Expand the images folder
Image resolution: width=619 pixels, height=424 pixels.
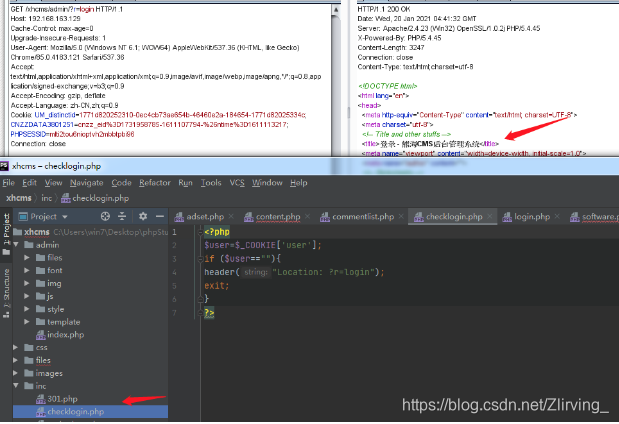click(15, 373)
